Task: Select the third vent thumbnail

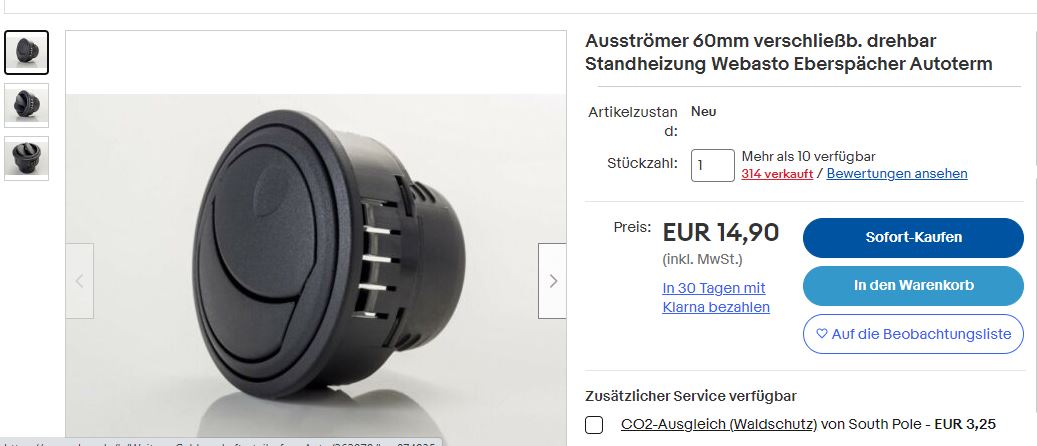Action: point(26,158)
